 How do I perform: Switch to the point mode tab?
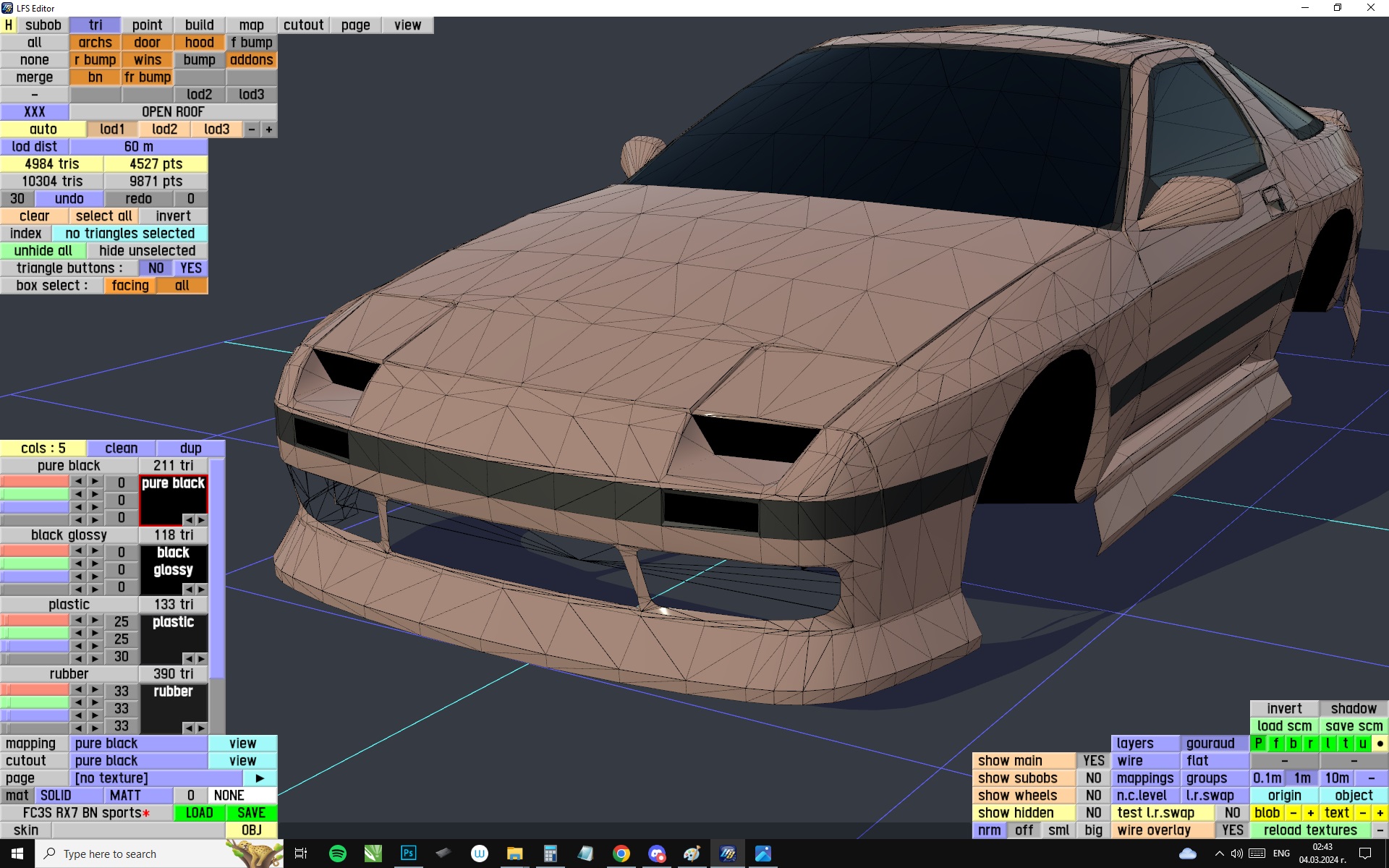[x=147, y=25]
